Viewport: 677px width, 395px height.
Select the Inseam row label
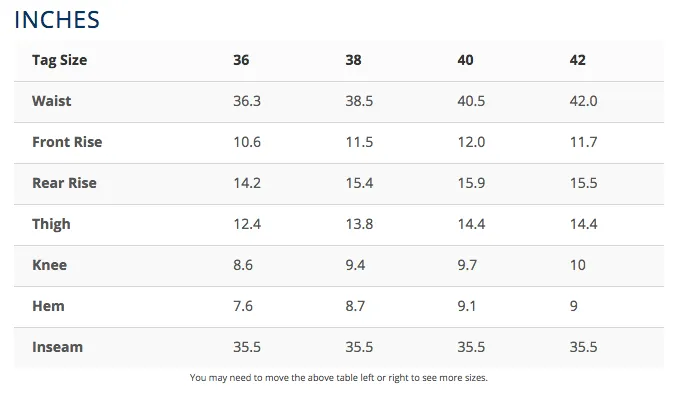pyautogui.click(x=57, y=347)
